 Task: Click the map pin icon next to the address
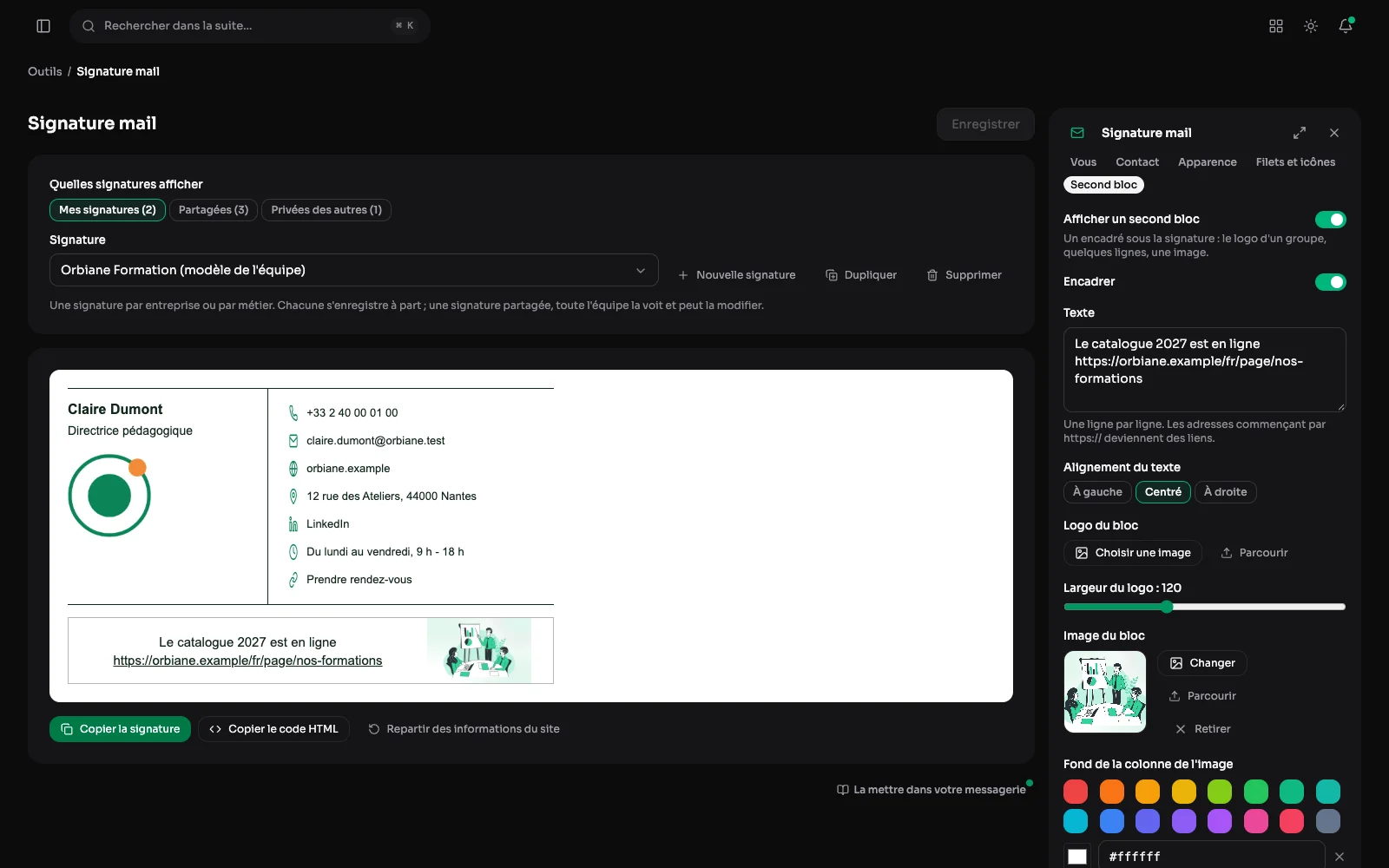click(x=293, y=496)
